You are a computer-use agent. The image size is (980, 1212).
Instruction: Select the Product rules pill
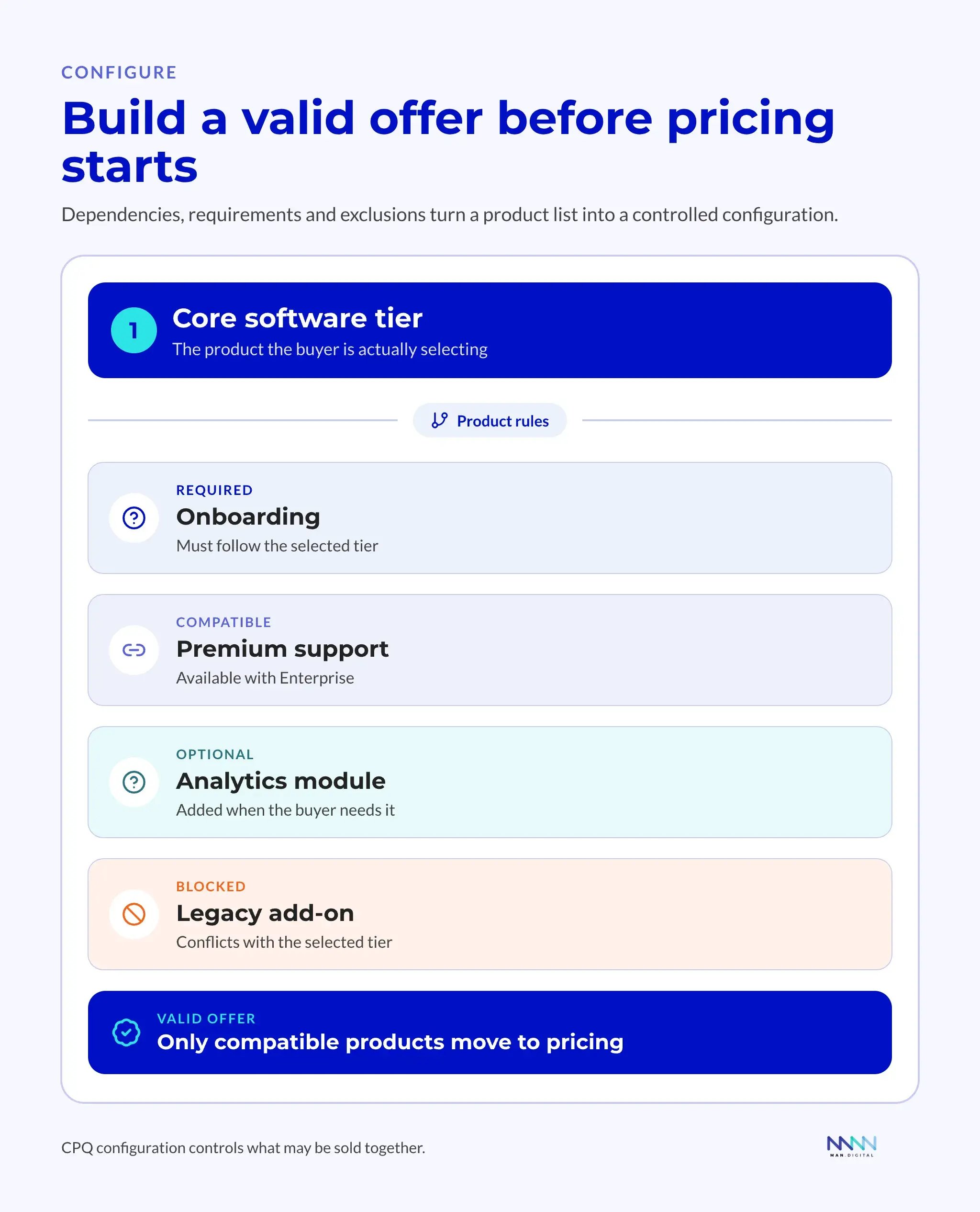(490, 420)
